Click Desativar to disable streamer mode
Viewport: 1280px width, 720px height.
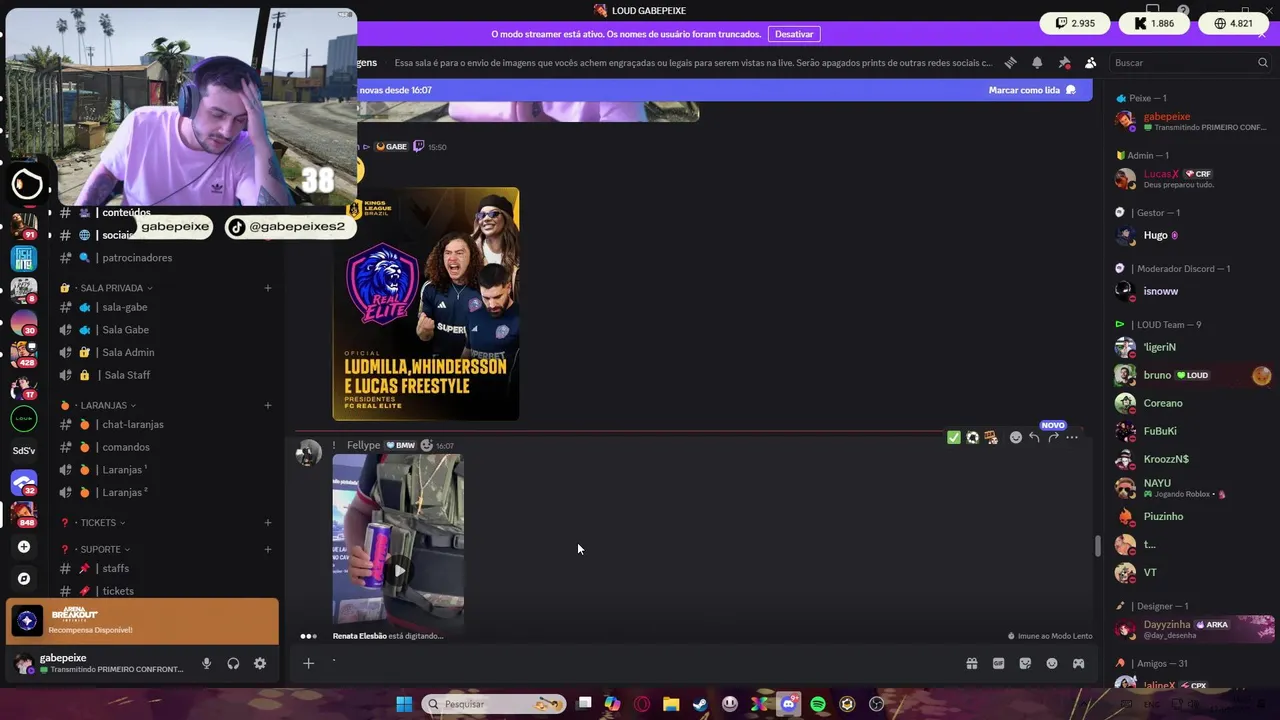pos(794,34)
